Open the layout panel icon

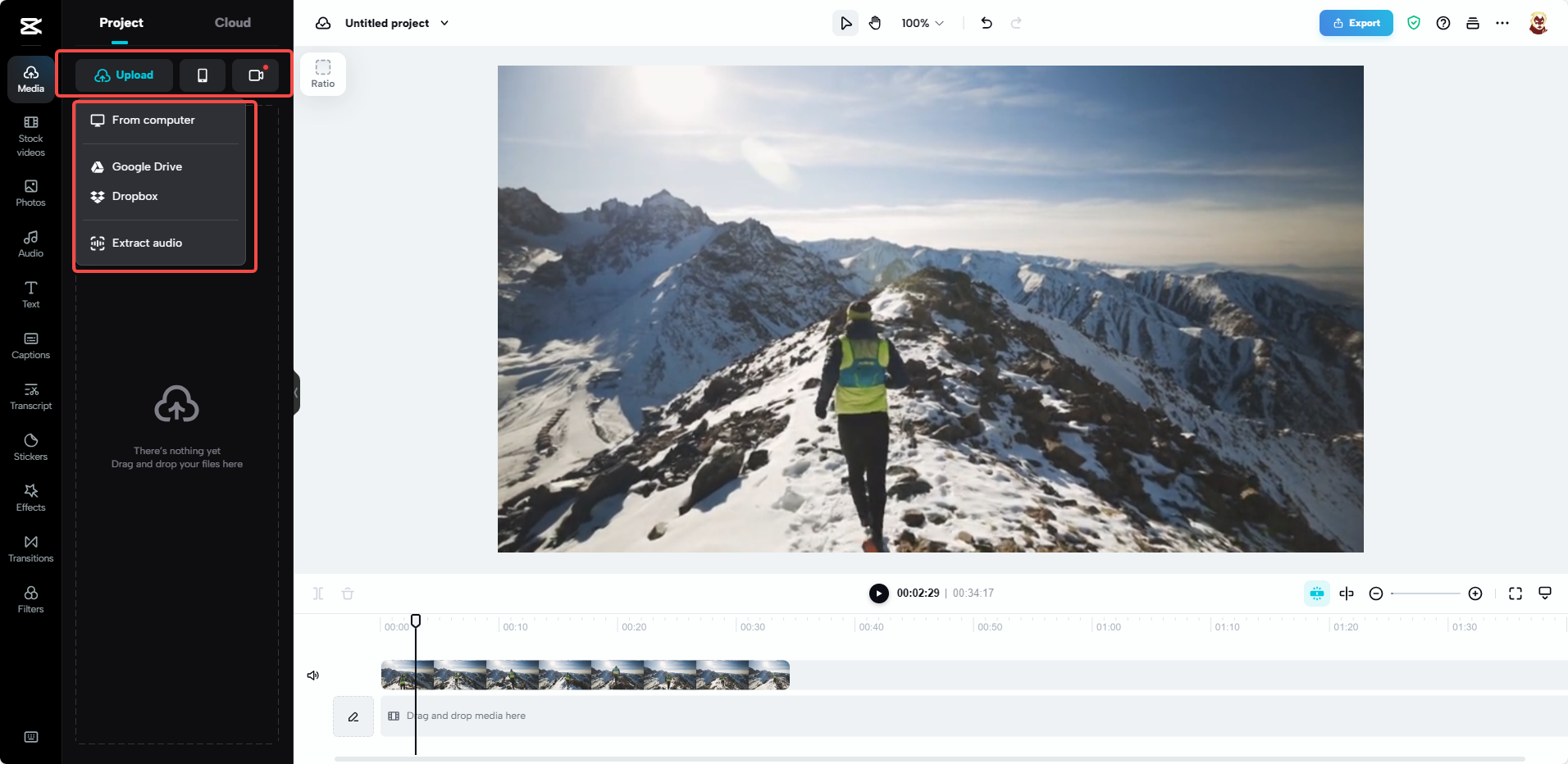(x=1473, y=23)
